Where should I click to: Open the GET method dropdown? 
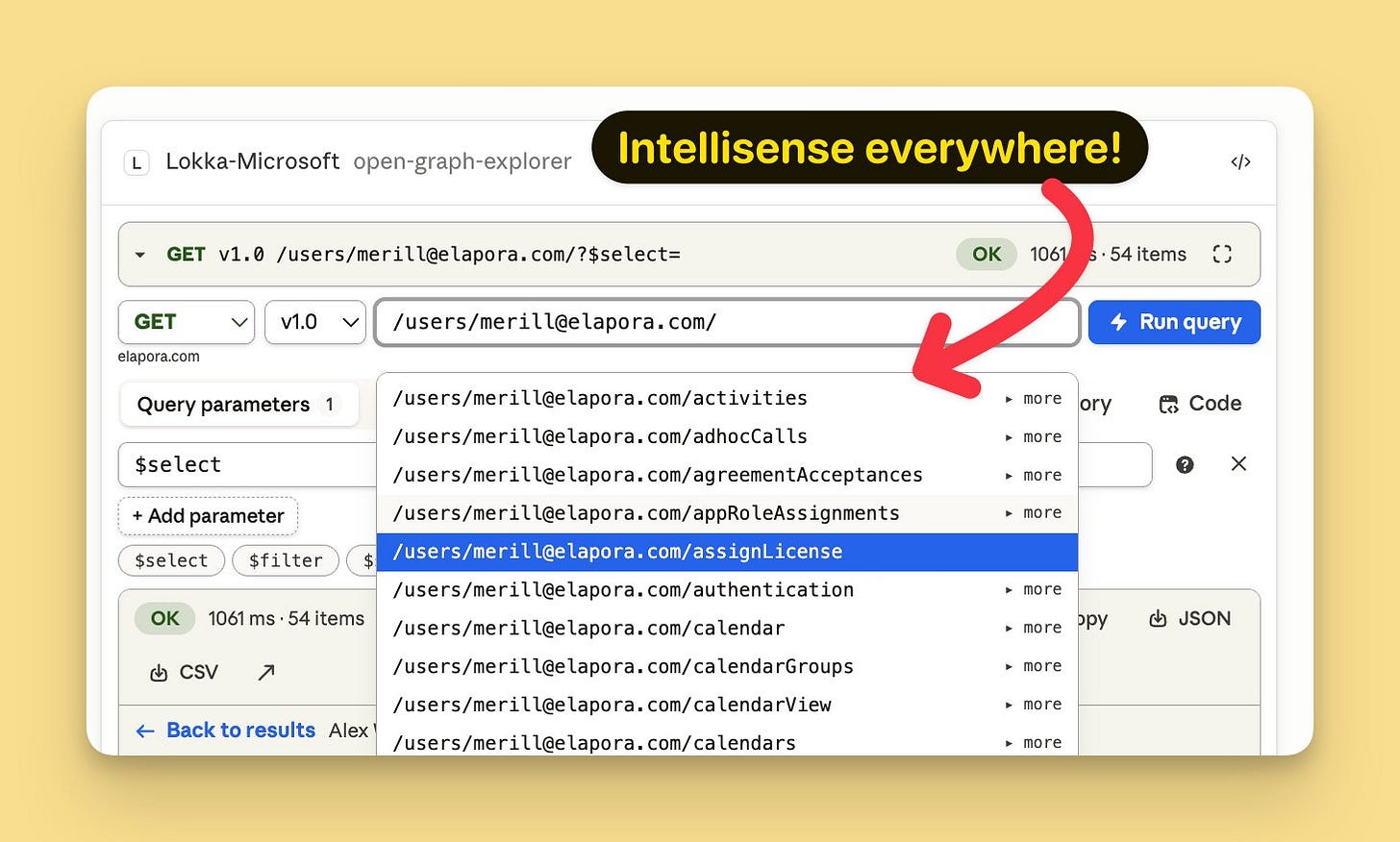point(187,322)
